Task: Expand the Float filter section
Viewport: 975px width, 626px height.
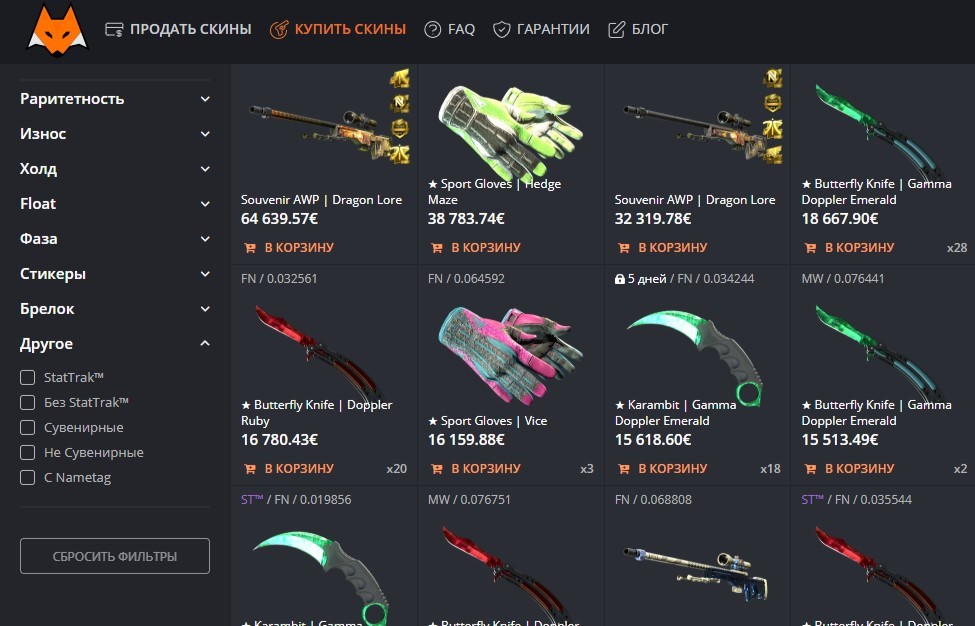Action: click(115, 203)
